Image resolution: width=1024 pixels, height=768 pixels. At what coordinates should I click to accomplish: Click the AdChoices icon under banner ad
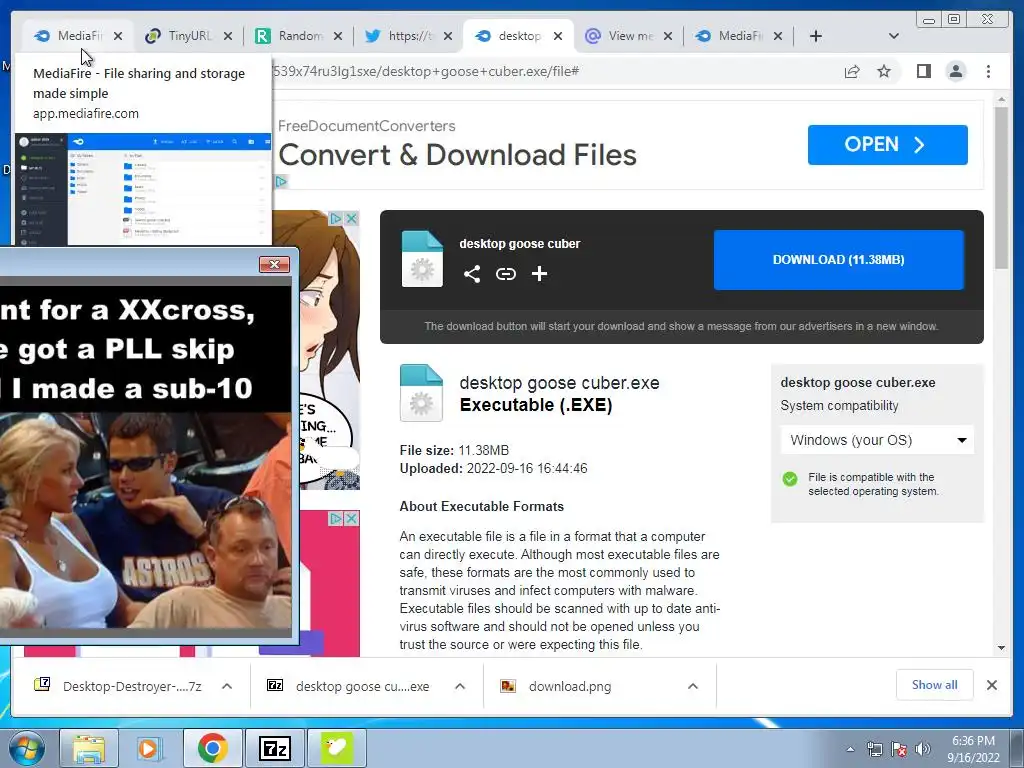(281, 182)
